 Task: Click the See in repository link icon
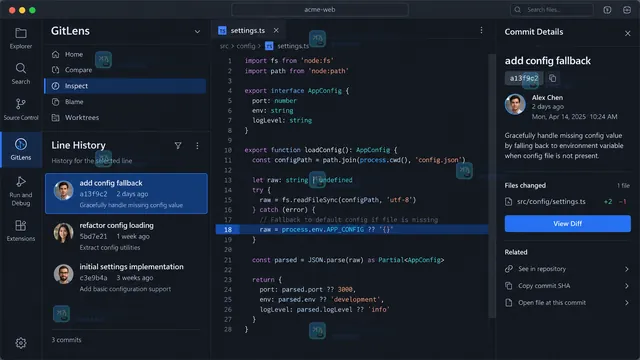tap(509, 269)
